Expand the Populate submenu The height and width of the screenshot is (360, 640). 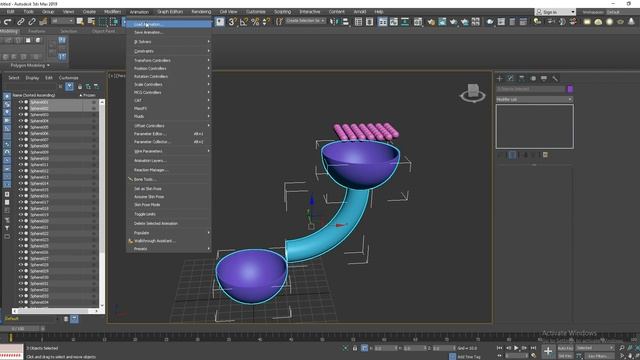[x=169, y=233]
